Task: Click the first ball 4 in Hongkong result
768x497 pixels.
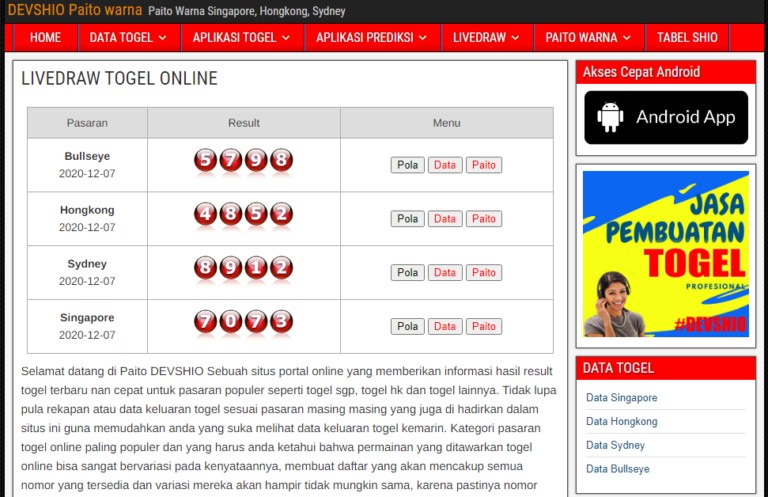Action: 205,214
